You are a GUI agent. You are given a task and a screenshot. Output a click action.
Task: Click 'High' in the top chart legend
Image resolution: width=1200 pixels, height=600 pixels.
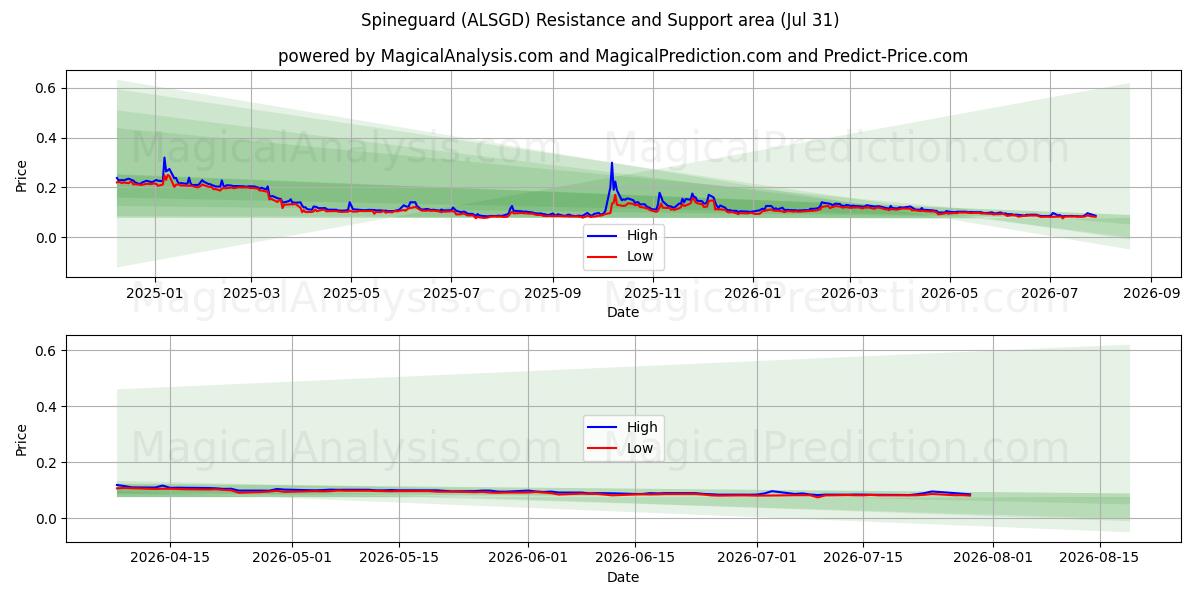click(642, 235)
